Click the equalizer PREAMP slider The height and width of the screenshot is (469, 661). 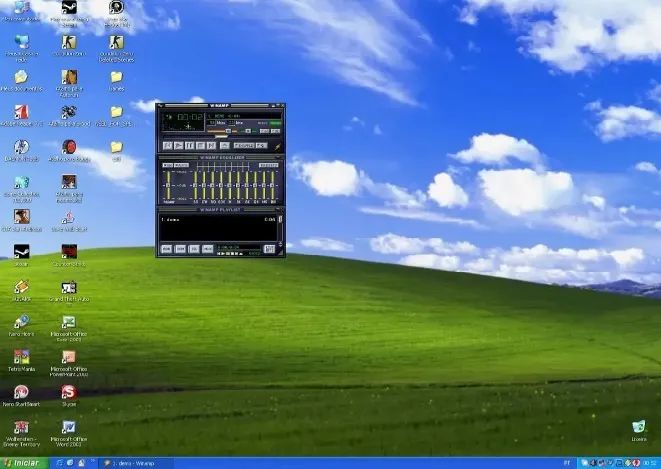point(168,185)
